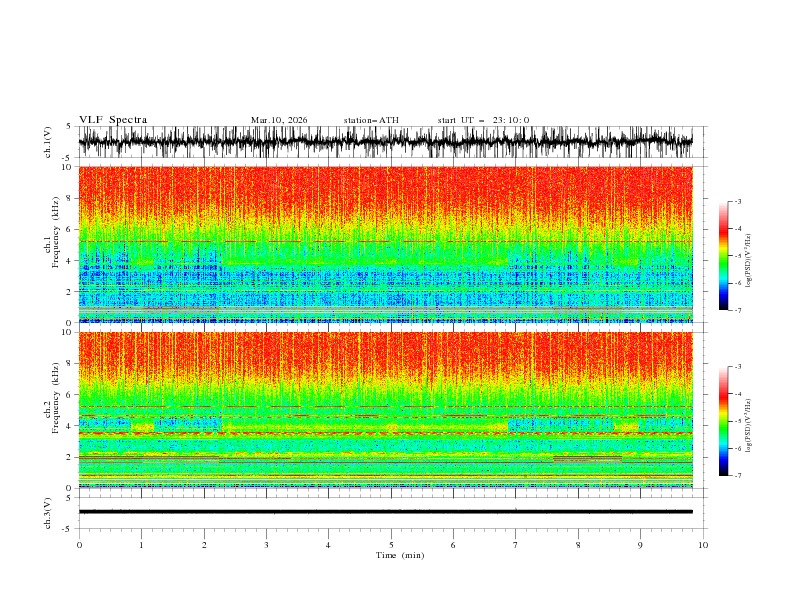Screen dimensions: 792x612
Task: Click the "ch.3(V)" waveform axis label
Action: pyautogui.click(x=48, y=513)
